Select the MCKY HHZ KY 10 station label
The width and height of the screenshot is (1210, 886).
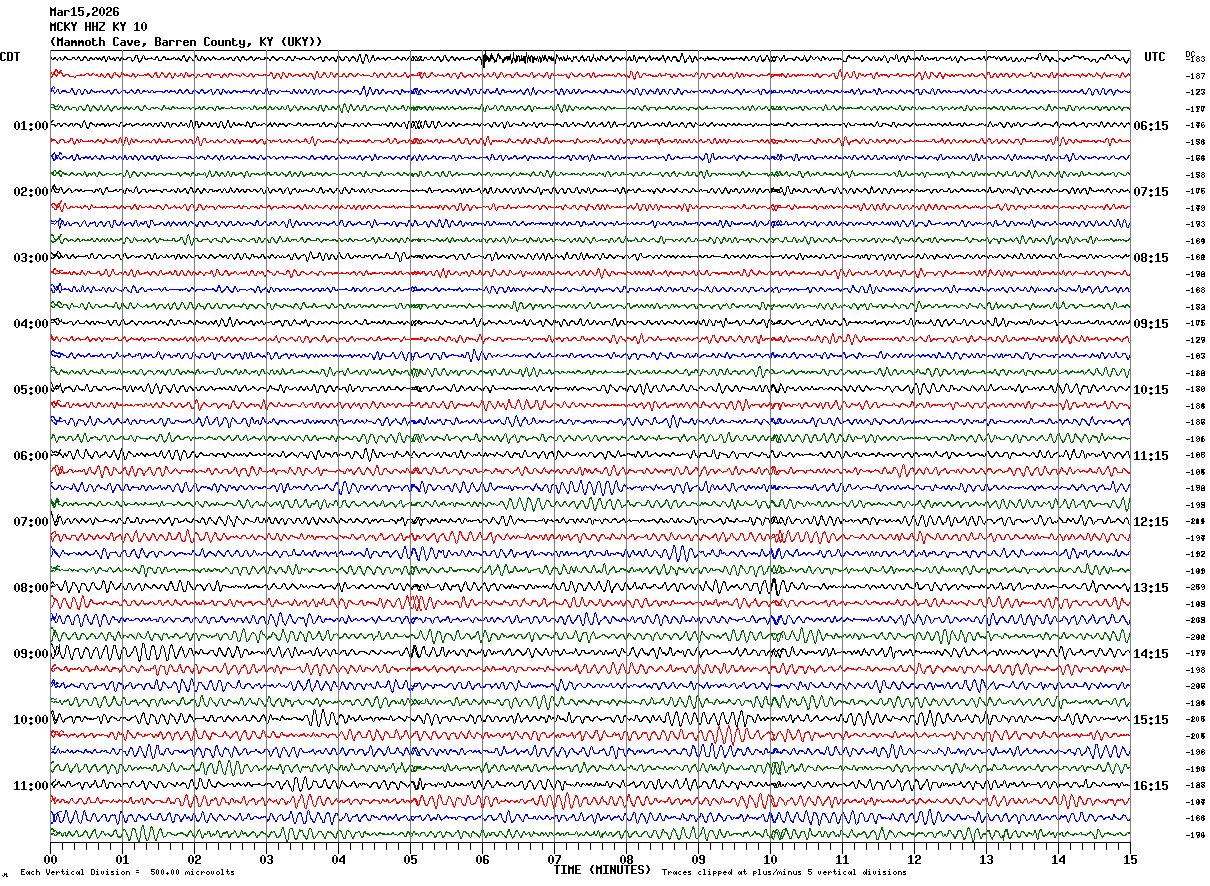point(98,27)
